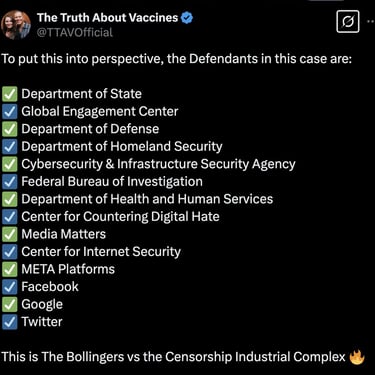Open The Truth About Vaccines profile picture
This screenshot has height=375, width=375.
(x=16, y=25)
